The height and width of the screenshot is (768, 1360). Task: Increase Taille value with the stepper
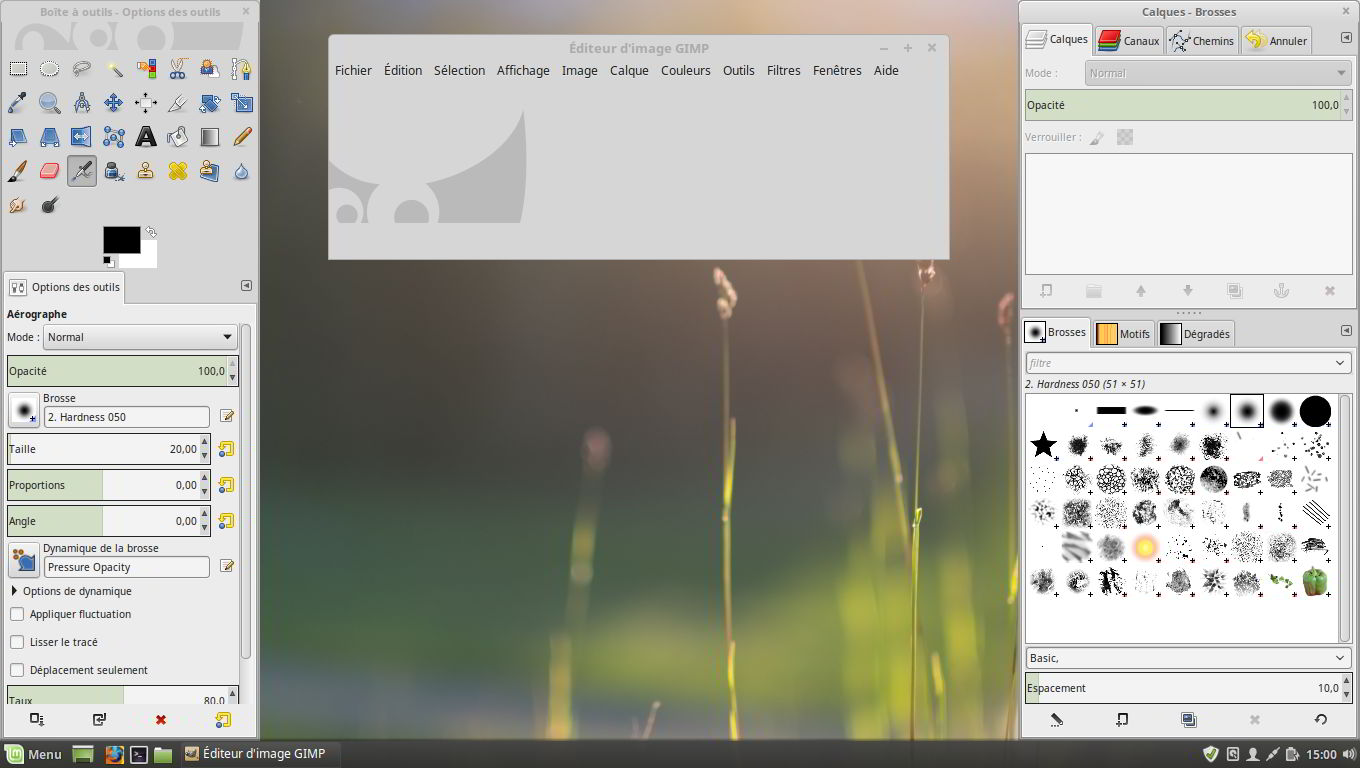[x=205, y=442]
